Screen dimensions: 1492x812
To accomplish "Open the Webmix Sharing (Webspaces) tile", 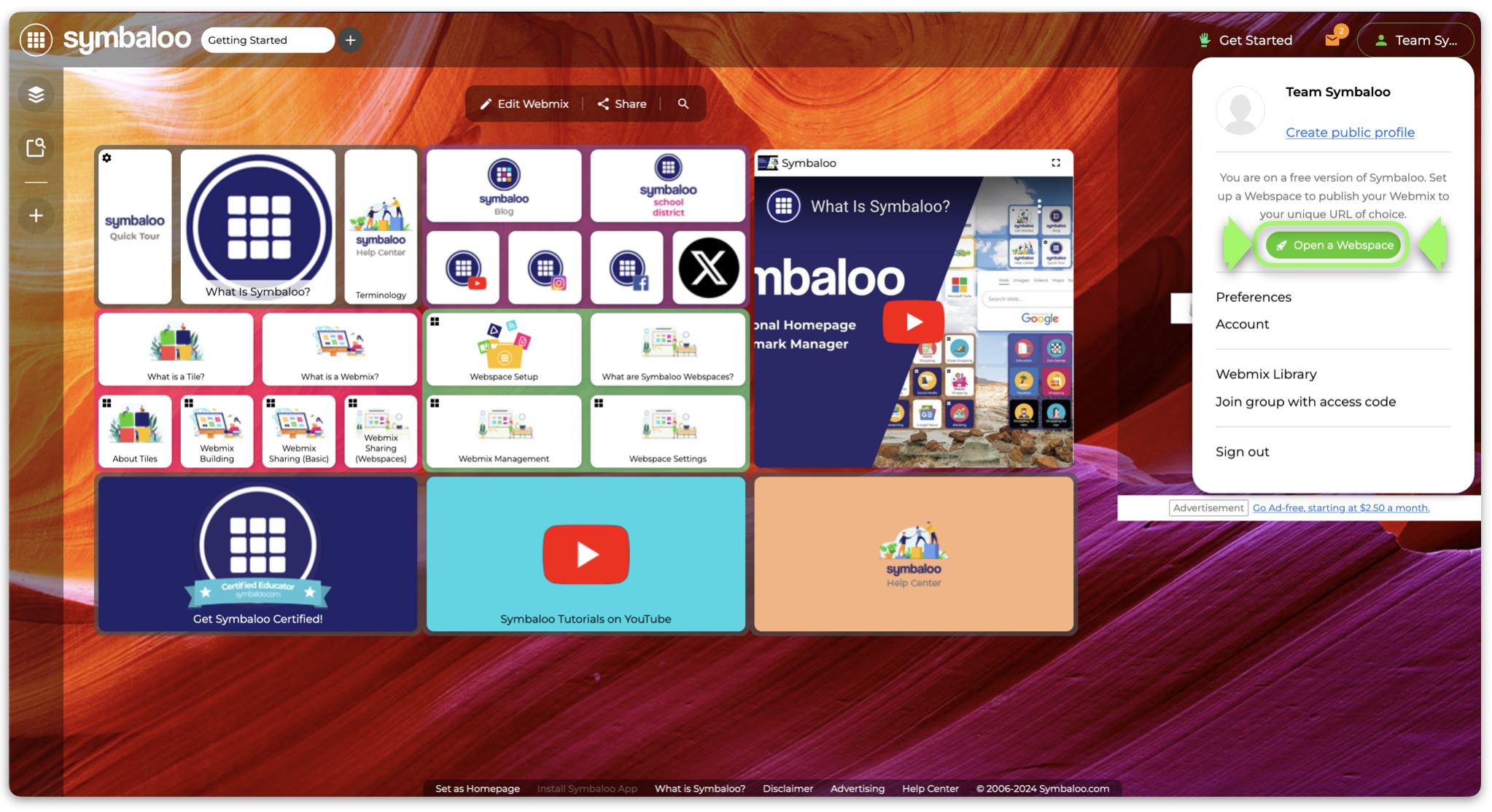I will tap(381, 432).
